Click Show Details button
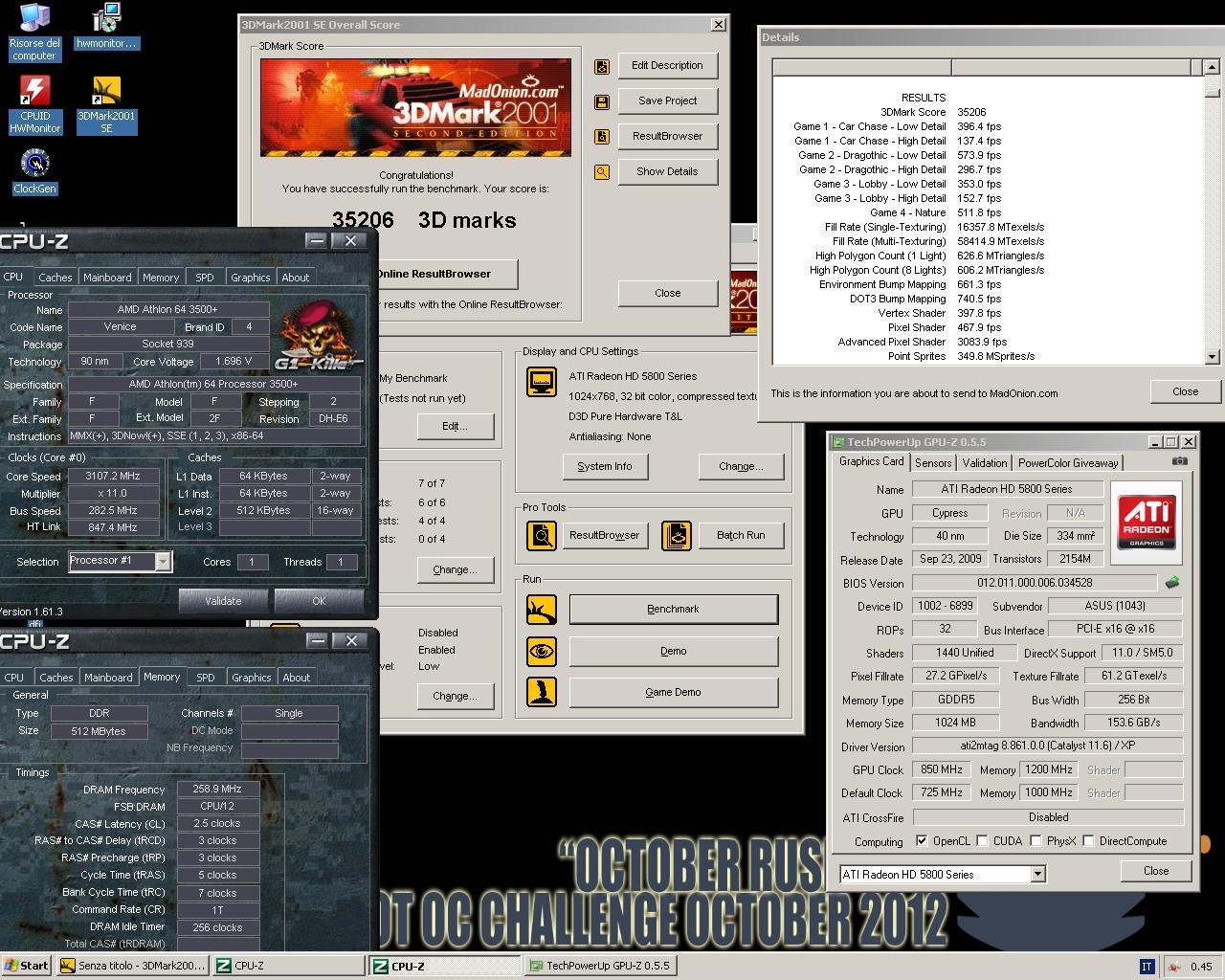The width and height of the screenshot is (1225, 980). (667, 171)
